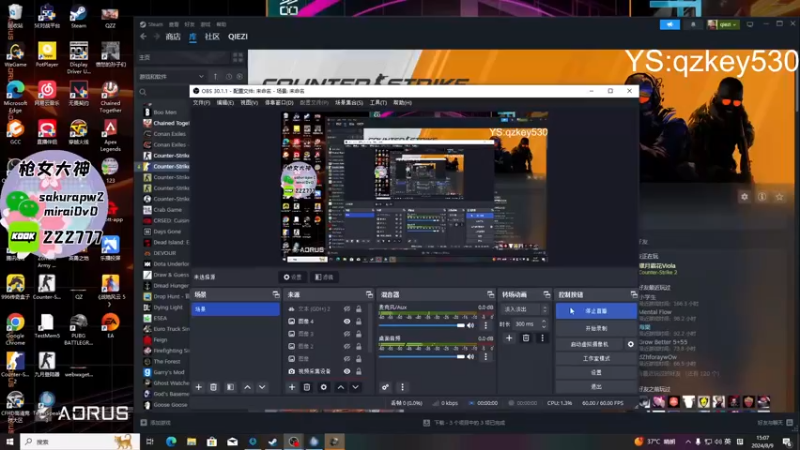Open OBS 工具(T) menu
Viewport: 800px width, 450px height.
pyautogui.click(x=378, y=103)
